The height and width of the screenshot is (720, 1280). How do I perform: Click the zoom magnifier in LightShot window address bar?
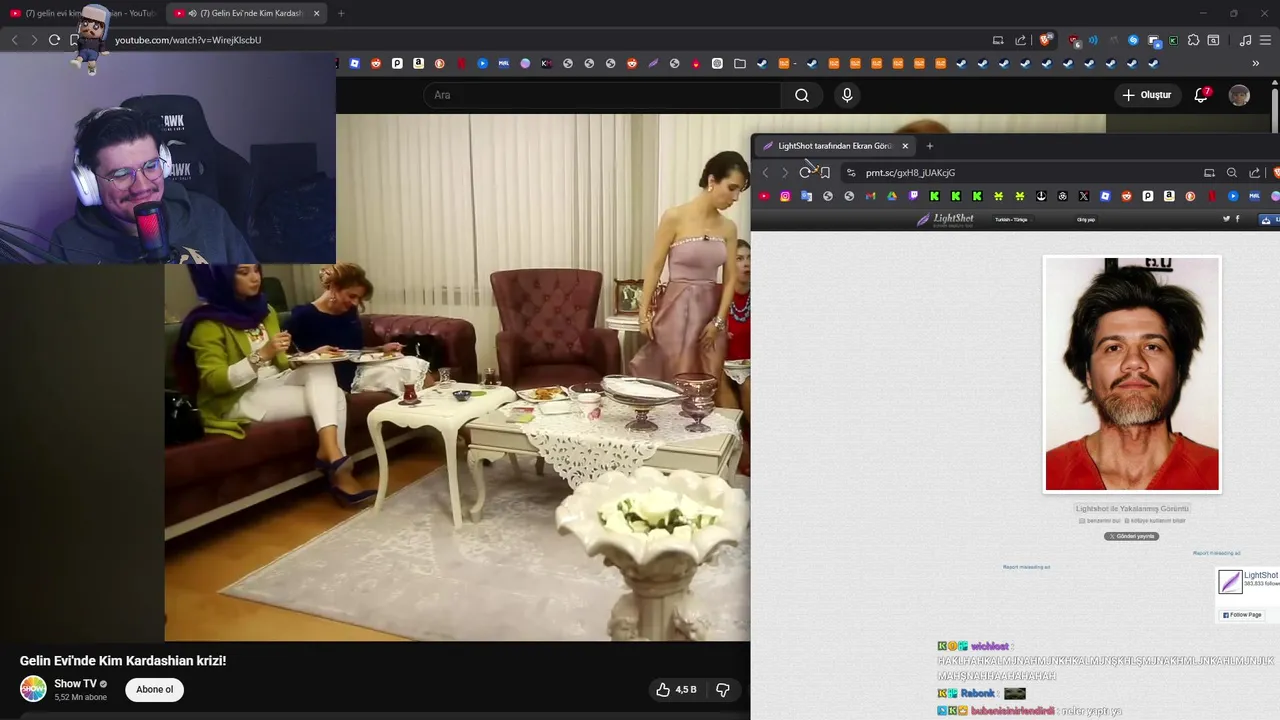point(1232,172)
